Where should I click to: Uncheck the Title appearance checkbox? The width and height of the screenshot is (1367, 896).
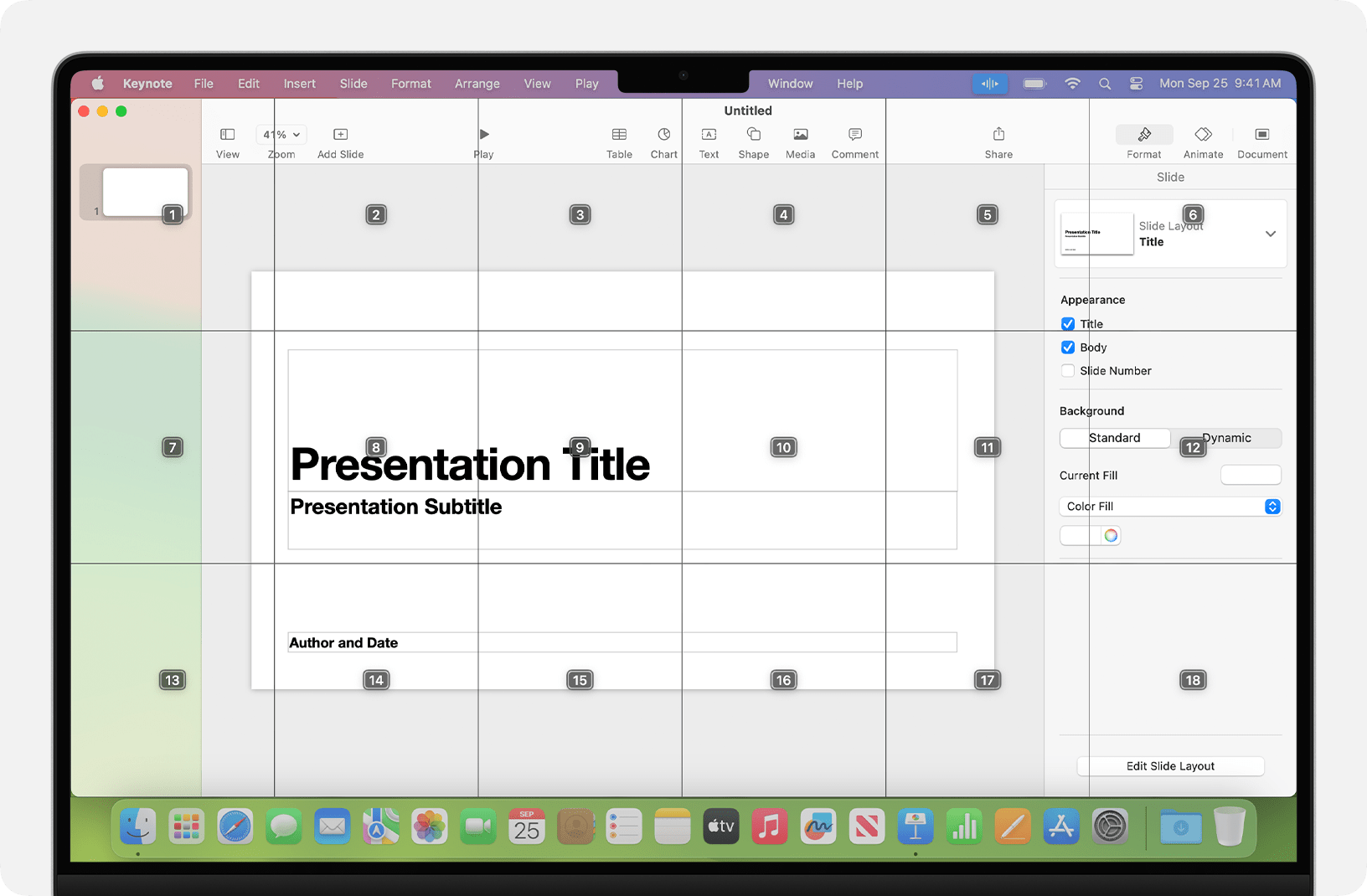pos(1068,324)
